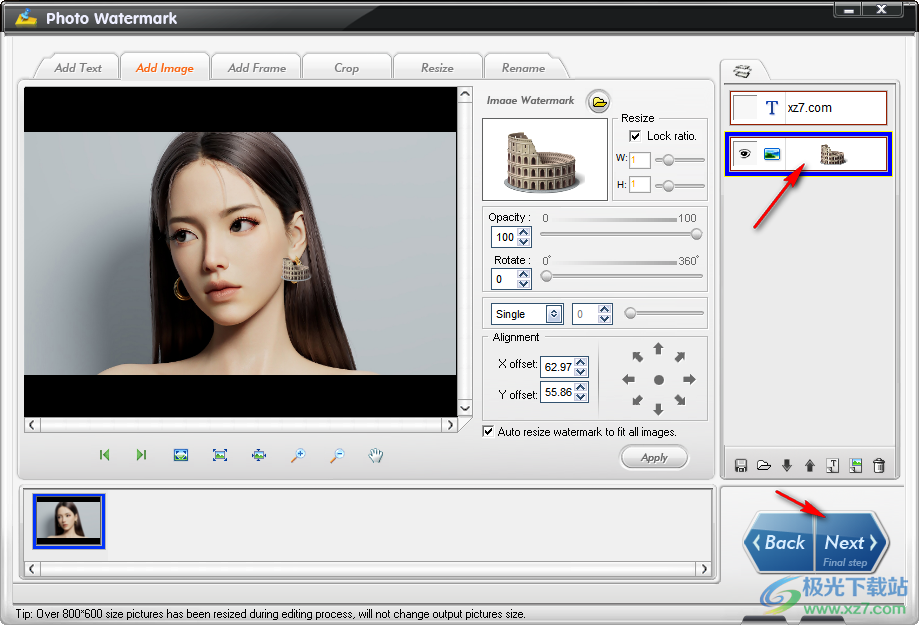Go to the last image in the preview controls
This screenshot has height=625, width=919.
[x=141, y=455]
